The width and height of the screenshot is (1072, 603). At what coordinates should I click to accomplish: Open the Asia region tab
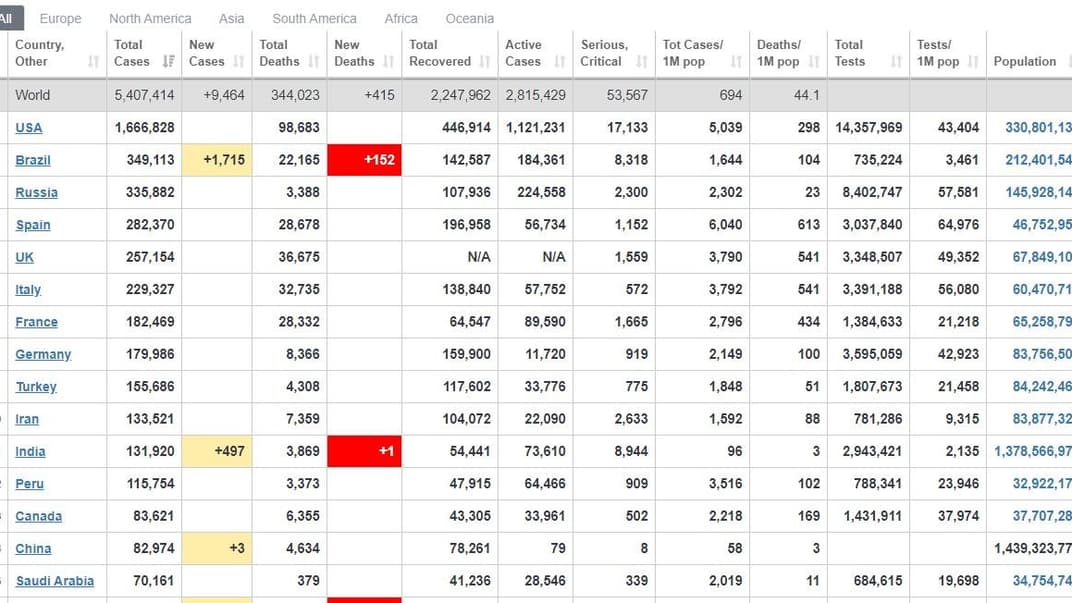(x=231, y=18)
